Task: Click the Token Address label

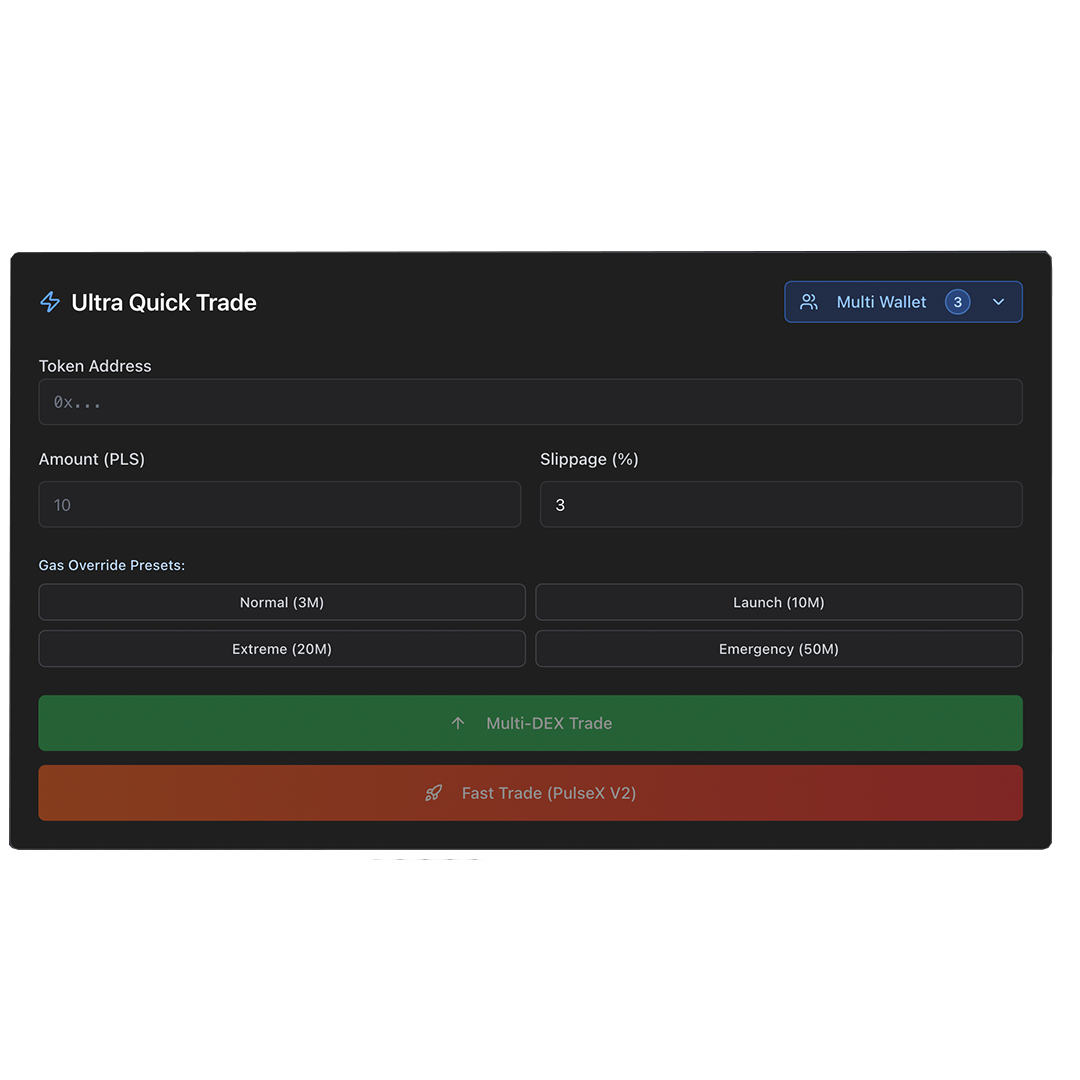Action: 95,366
